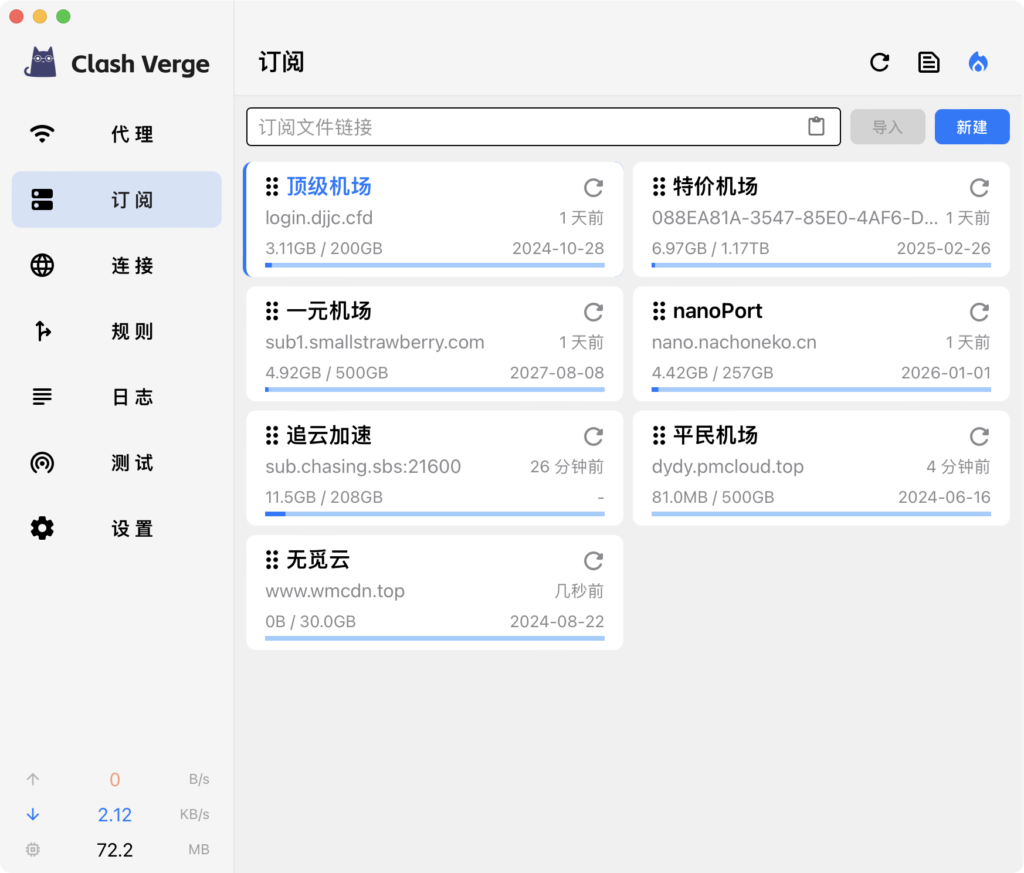Screen dimensions: 1024x873
Task: Click the download speed arrow icon
Action: pyautogui.click(x=33, y=814)
